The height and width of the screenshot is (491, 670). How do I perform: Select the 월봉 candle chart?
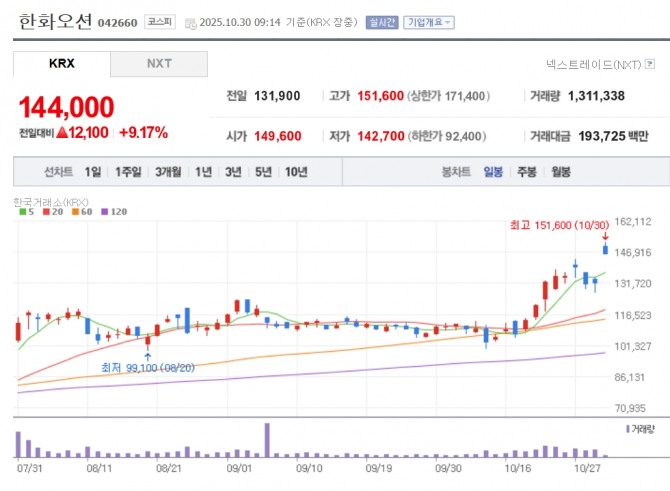[561, 172]
